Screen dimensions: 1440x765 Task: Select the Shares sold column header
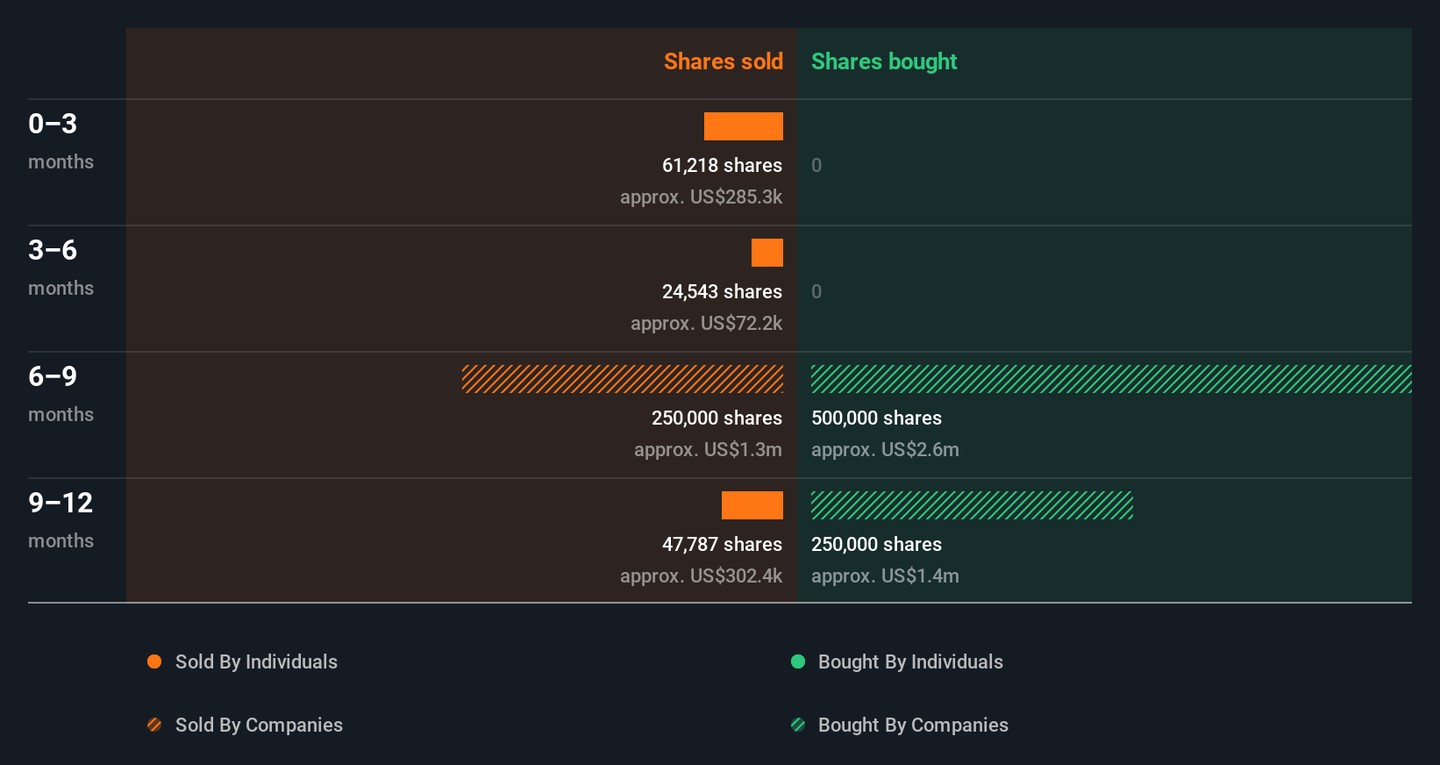click(x=723, y=61)
